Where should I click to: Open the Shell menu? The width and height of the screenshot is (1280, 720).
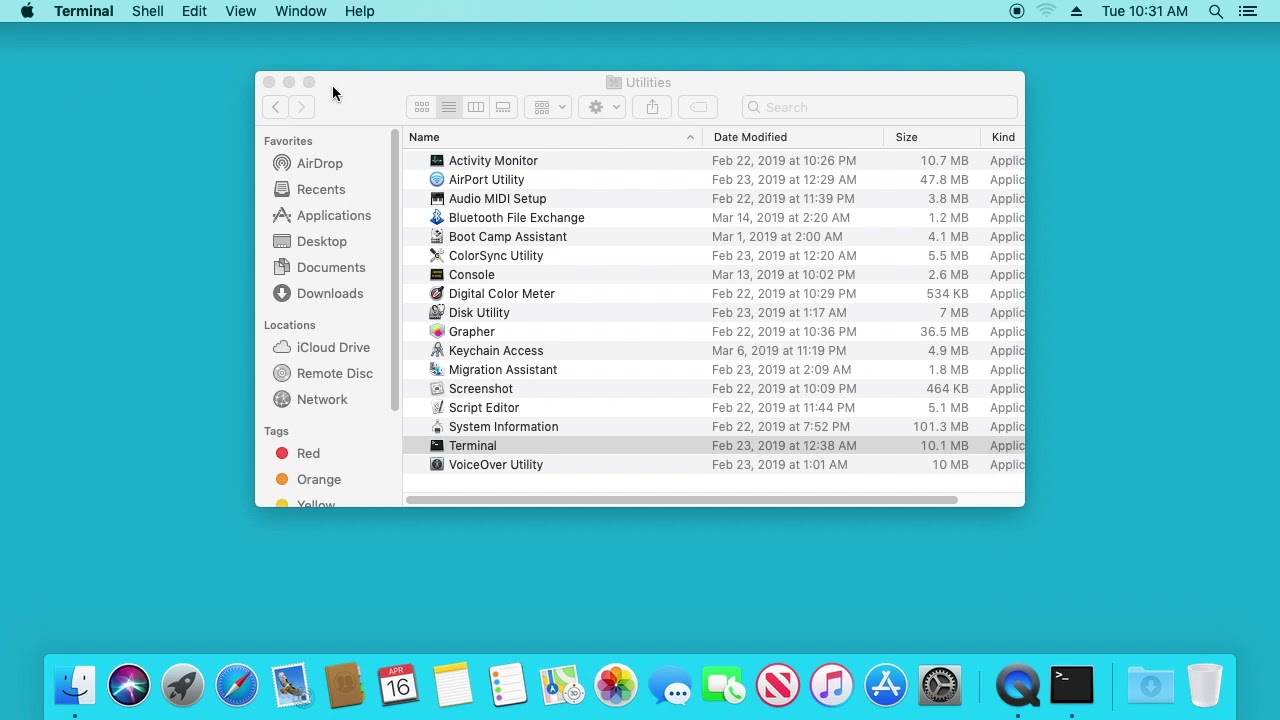[x=148, y=11]
